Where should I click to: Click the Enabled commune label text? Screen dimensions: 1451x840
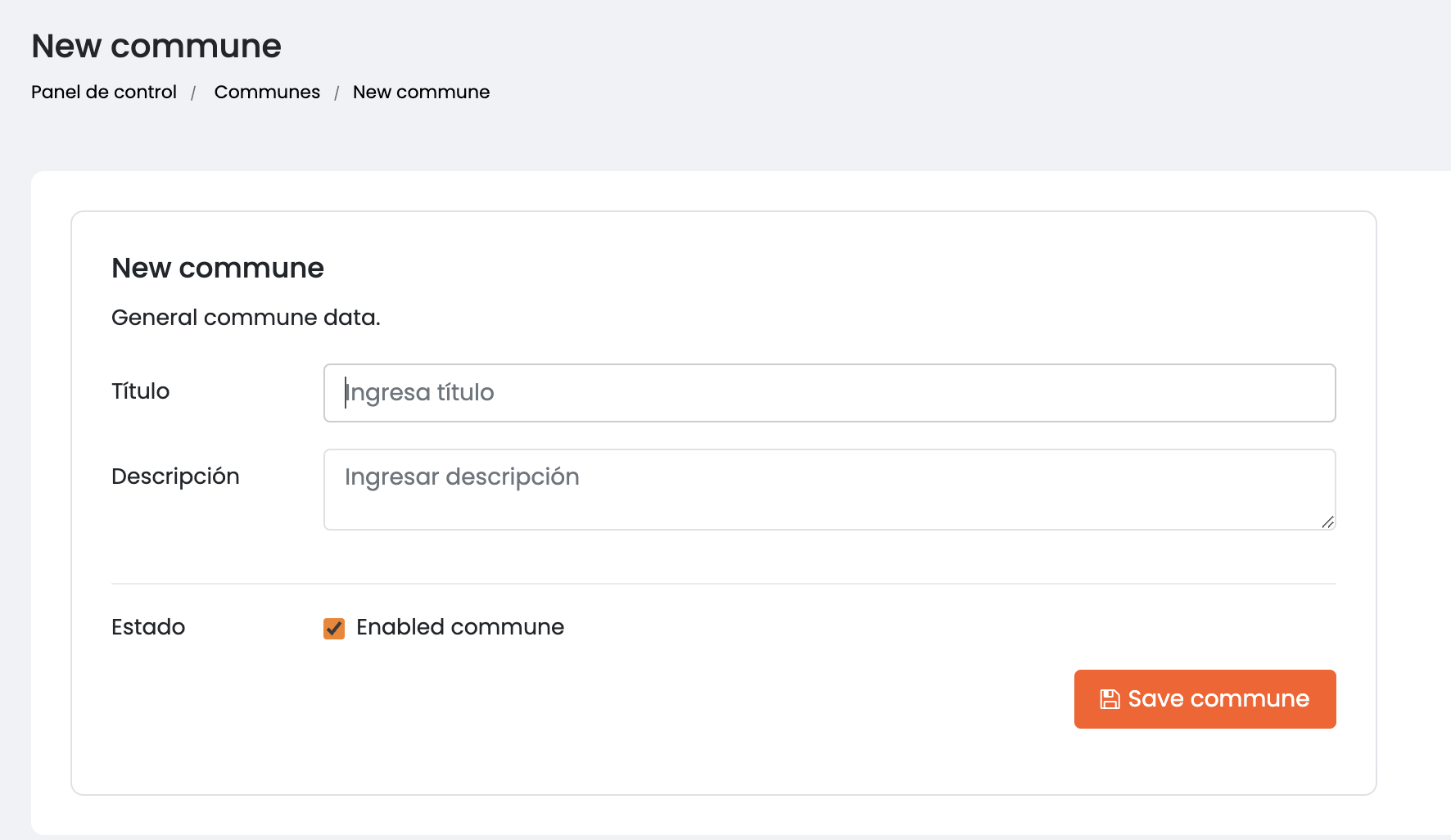[x=460, y=627]
